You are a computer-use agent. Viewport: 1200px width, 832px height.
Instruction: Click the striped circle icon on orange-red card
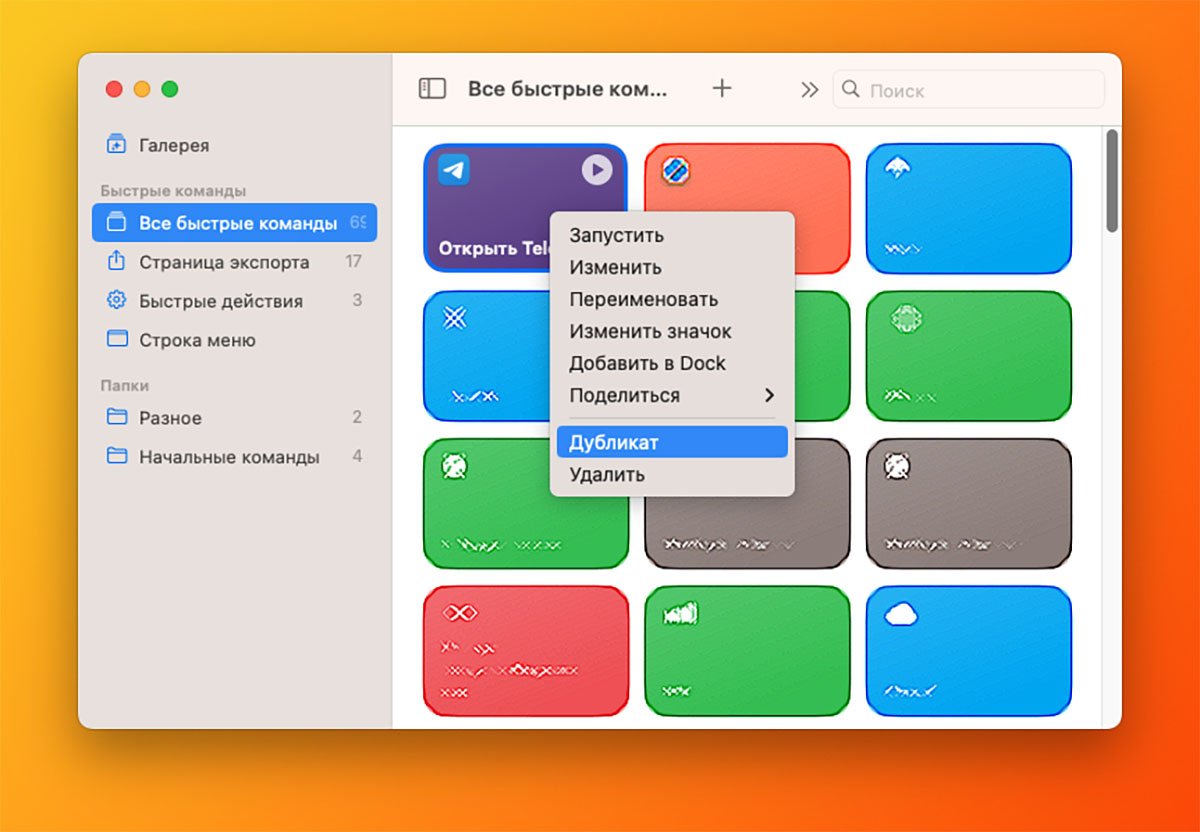point(677,171)
